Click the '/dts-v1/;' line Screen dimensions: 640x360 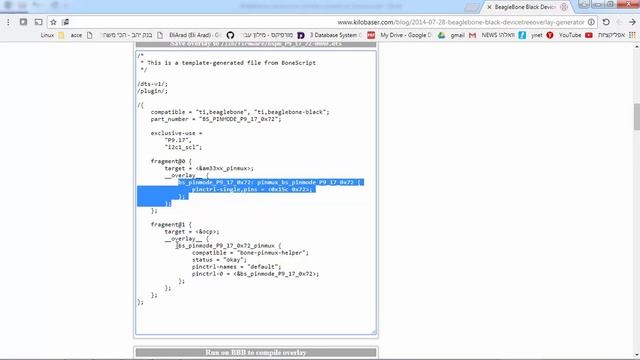pyautogui.click(x=153, y=84)
